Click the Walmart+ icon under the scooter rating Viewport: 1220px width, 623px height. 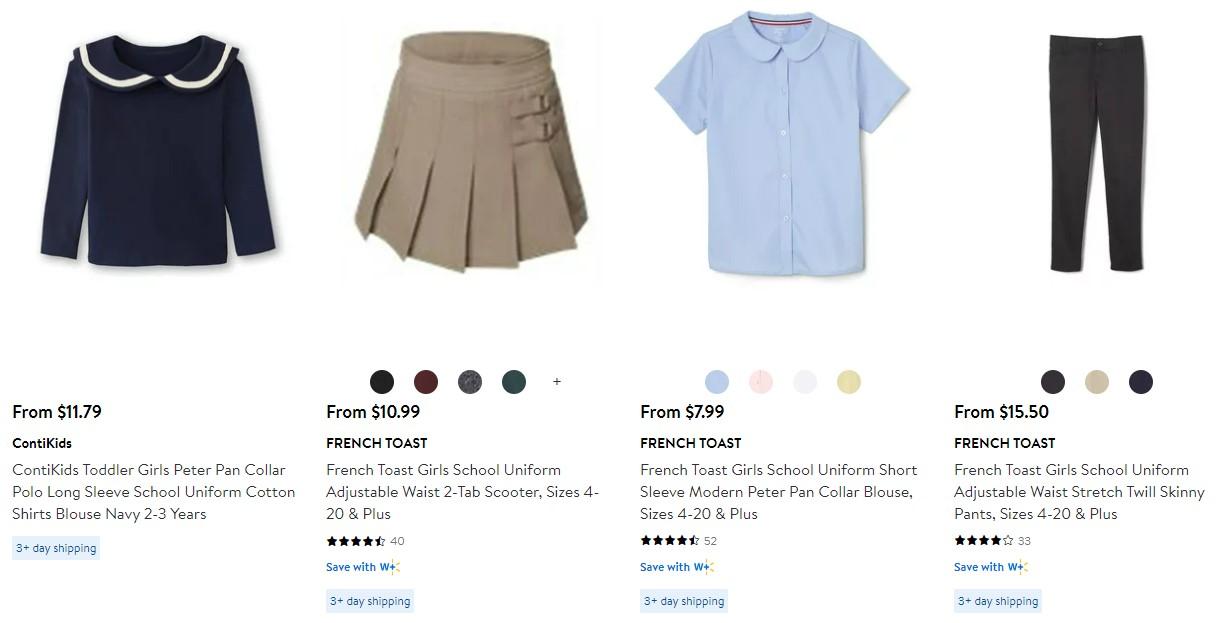389,567
